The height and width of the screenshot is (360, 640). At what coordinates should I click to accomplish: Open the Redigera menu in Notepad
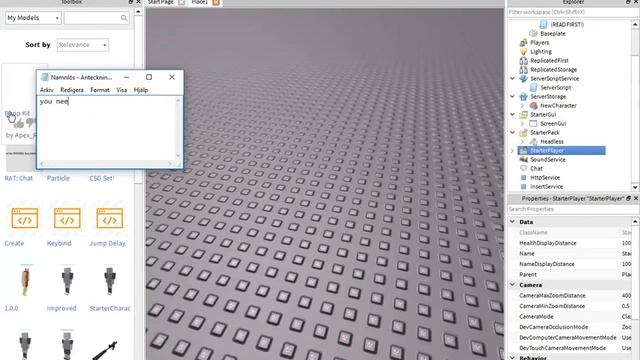(x=72, y=90)
